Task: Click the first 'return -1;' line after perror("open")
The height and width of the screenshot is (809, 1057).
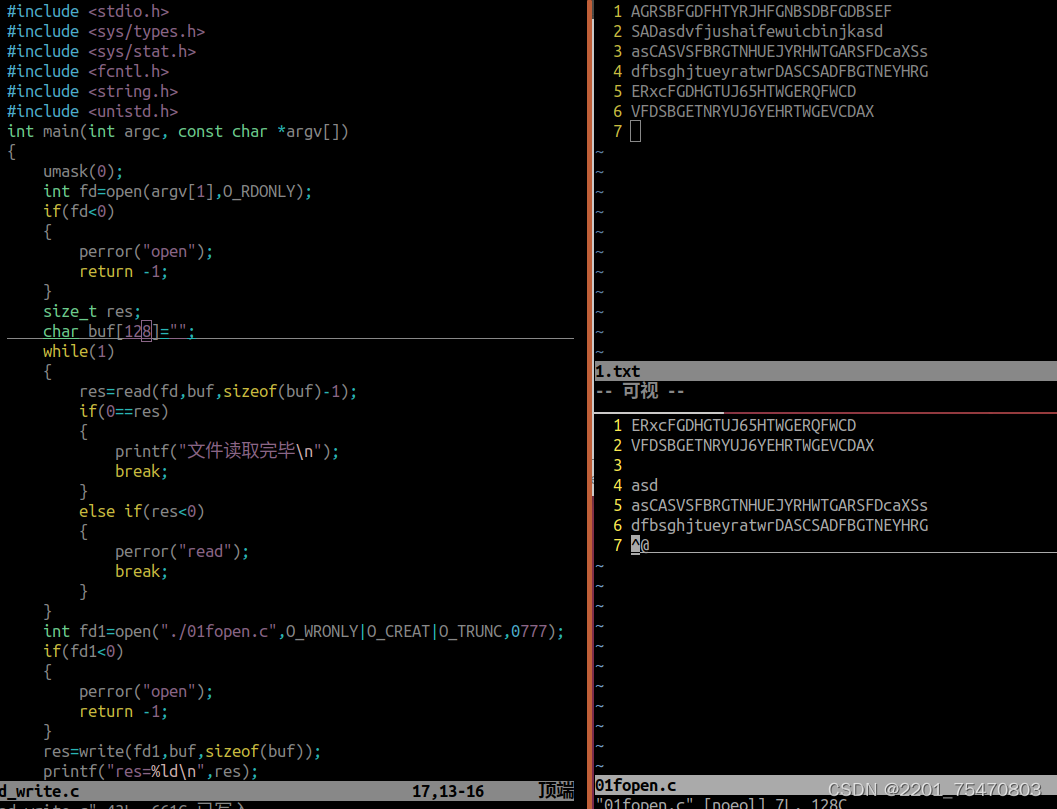Action: 124,272
